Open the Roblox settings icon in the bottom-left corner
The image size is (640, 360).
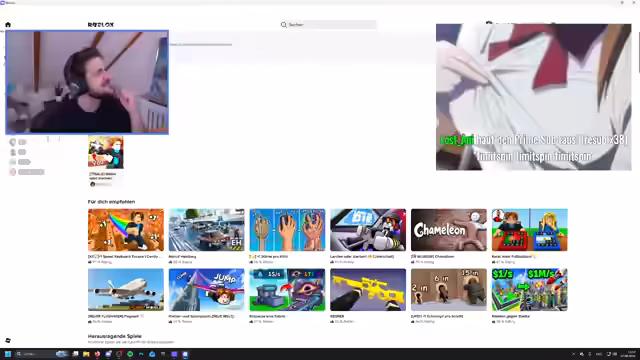tap(8, 340)
